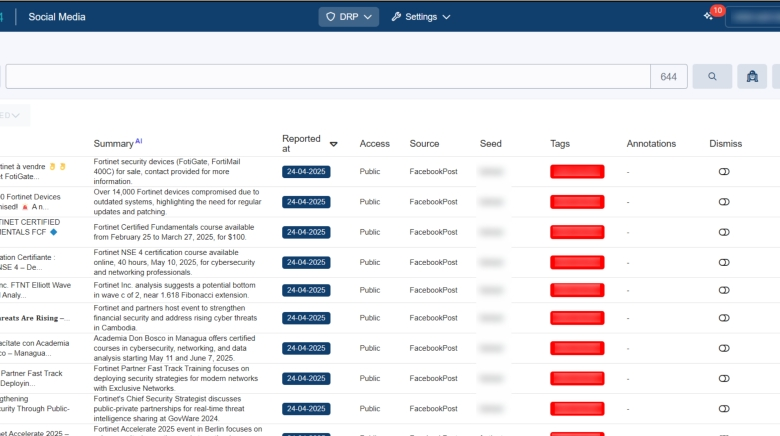The width and height of the screenshot is (780, 436).
Task: Click FacebookPost source in Fibonacci extension row
Action: (x=433, y=290)
